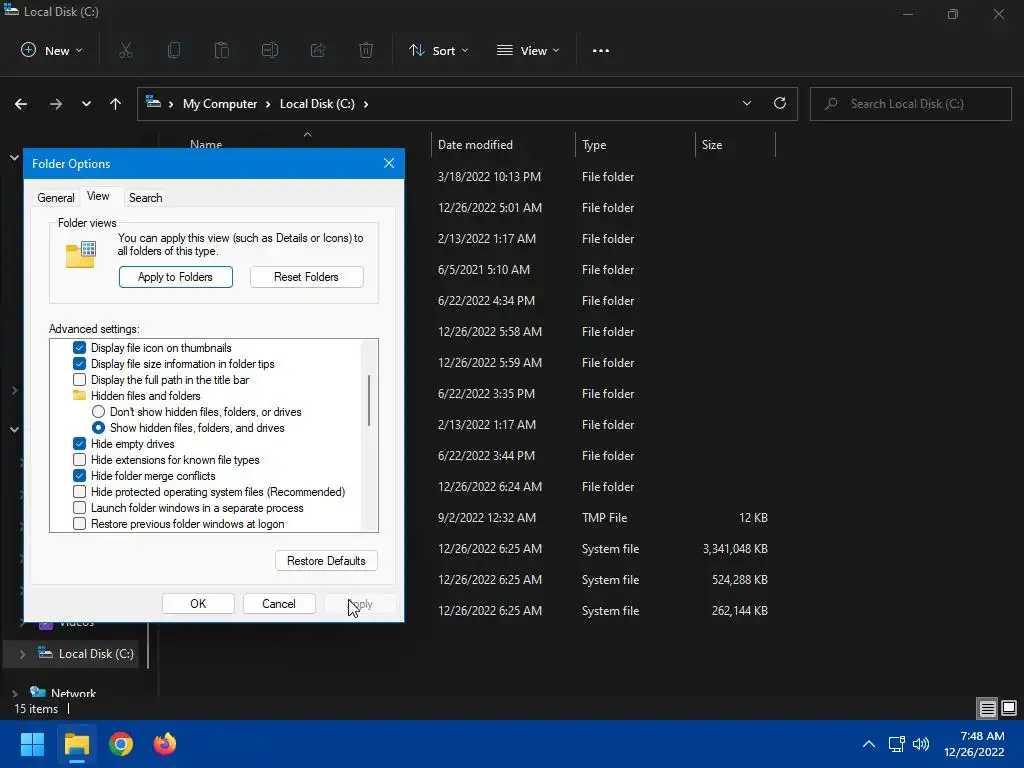Click the Search Local Disk (C:) field

911,104
